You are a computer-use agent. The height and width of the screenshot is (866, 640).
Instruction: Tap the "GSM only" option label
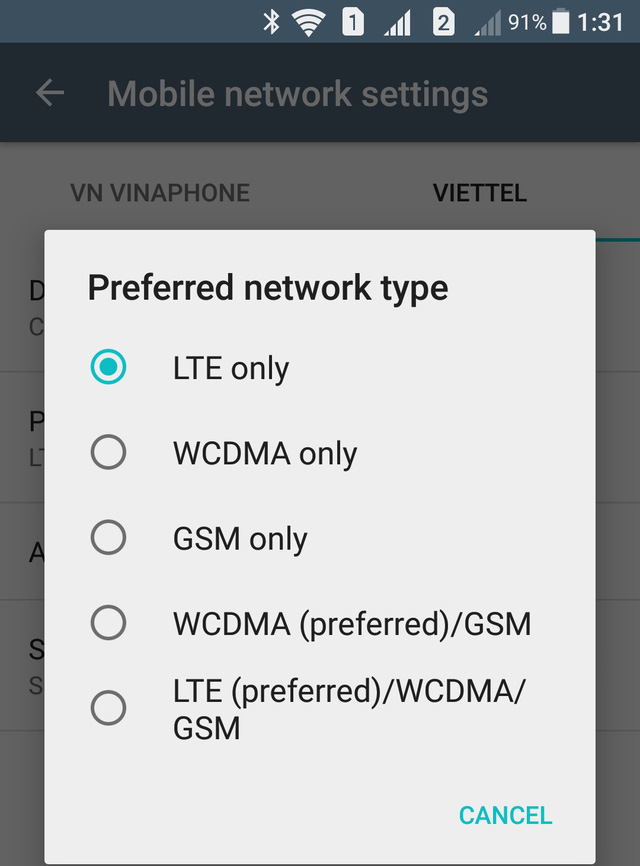point(240,539)
